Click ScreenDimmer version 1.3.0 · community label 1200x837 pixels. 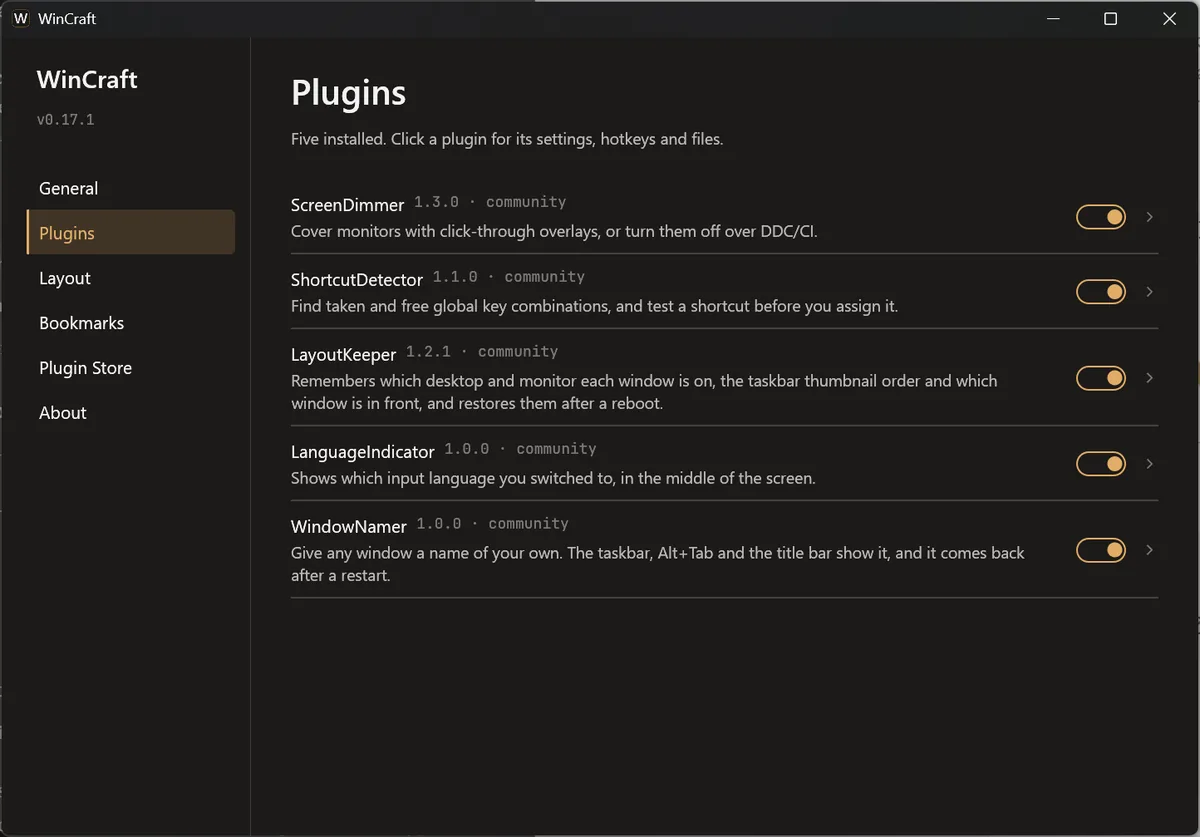490,202
